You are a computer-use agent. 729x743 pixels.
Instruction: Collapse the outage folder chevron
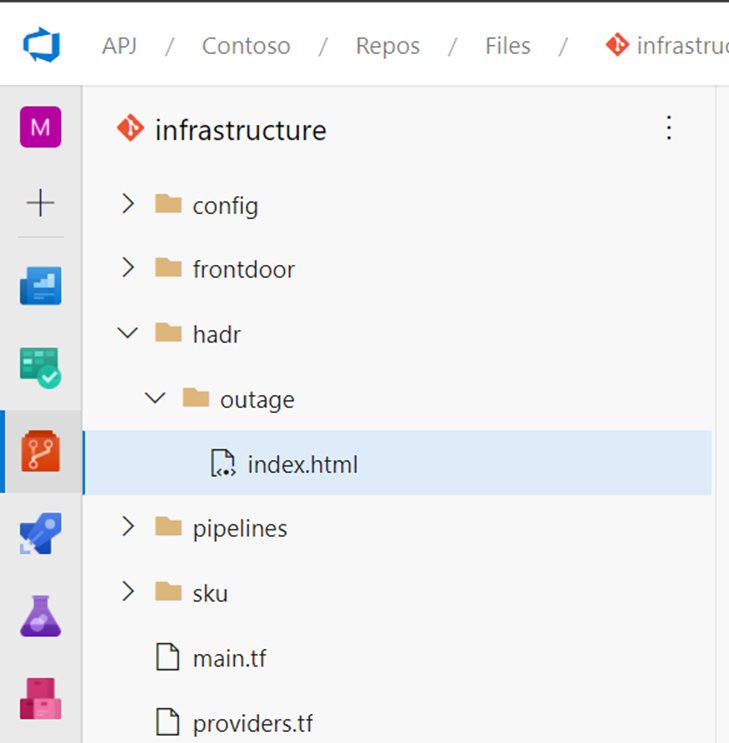pos(155,398)
